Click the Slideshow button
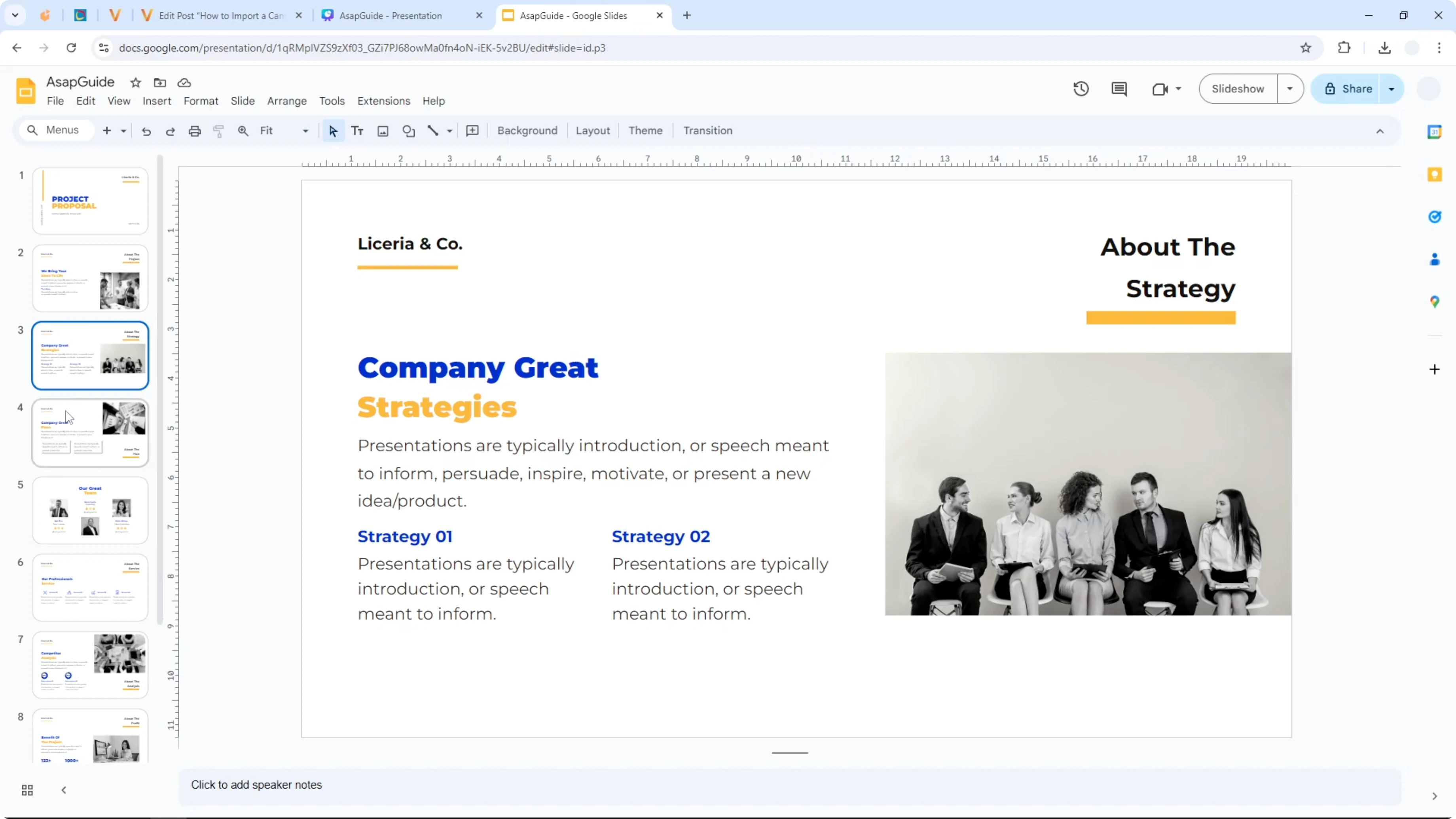Image resolution: width=1456 pixels, height=819 pixels. point(1238,89)
